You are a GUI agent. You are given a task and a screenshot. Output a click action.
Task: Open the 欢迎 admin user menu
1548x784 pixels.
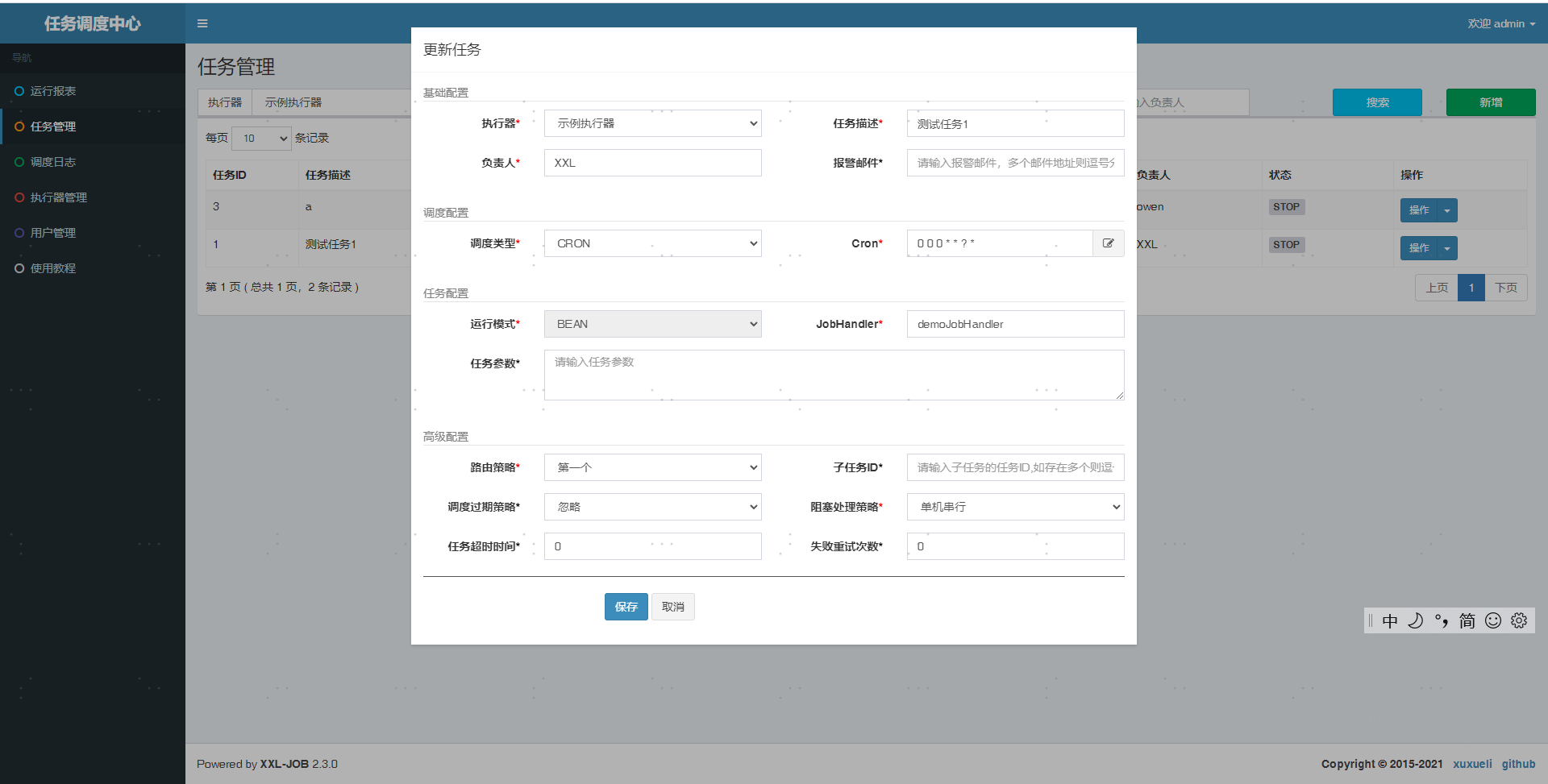point(1501,23)
